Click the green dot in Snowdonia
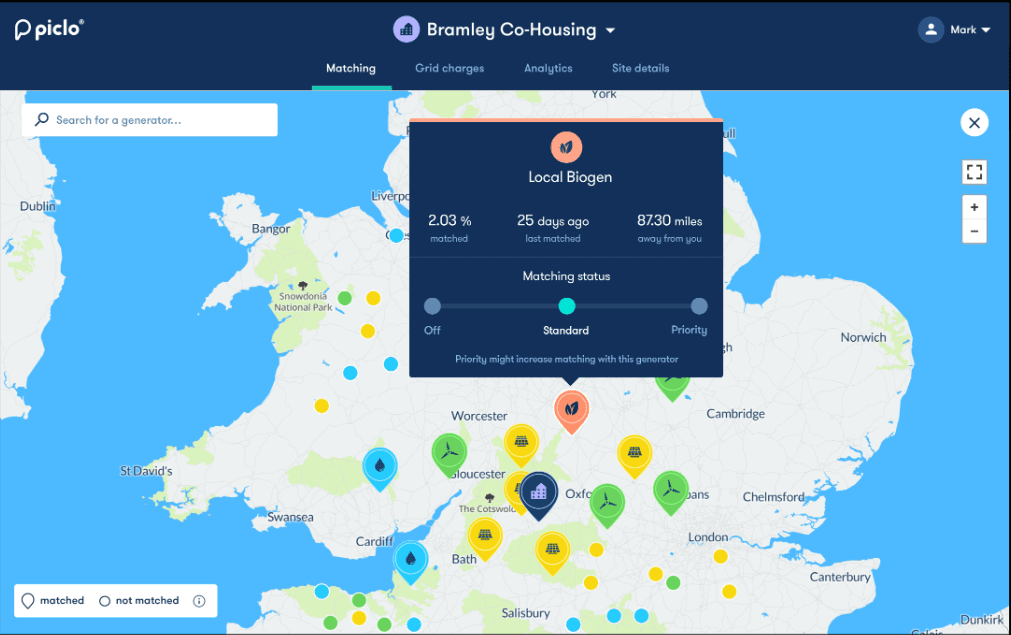Viewport: 1011px width, 635px height. coord(345,298)
